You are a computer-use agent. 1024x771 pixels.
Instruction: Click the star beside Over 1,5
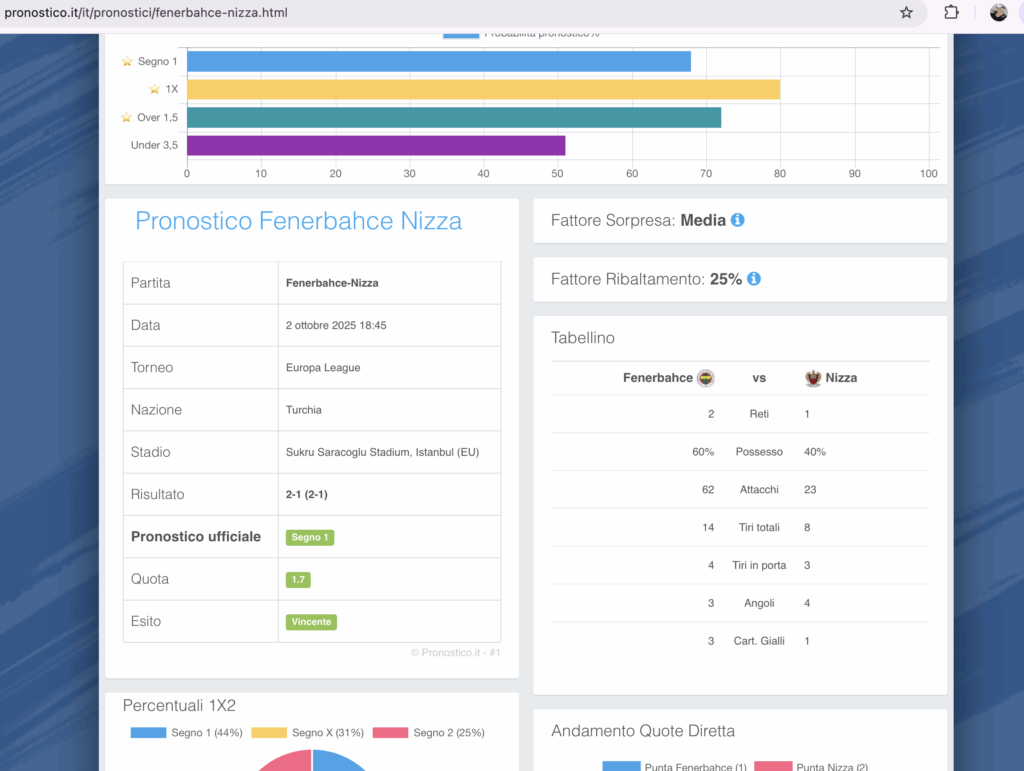click(x=127, y=118)
